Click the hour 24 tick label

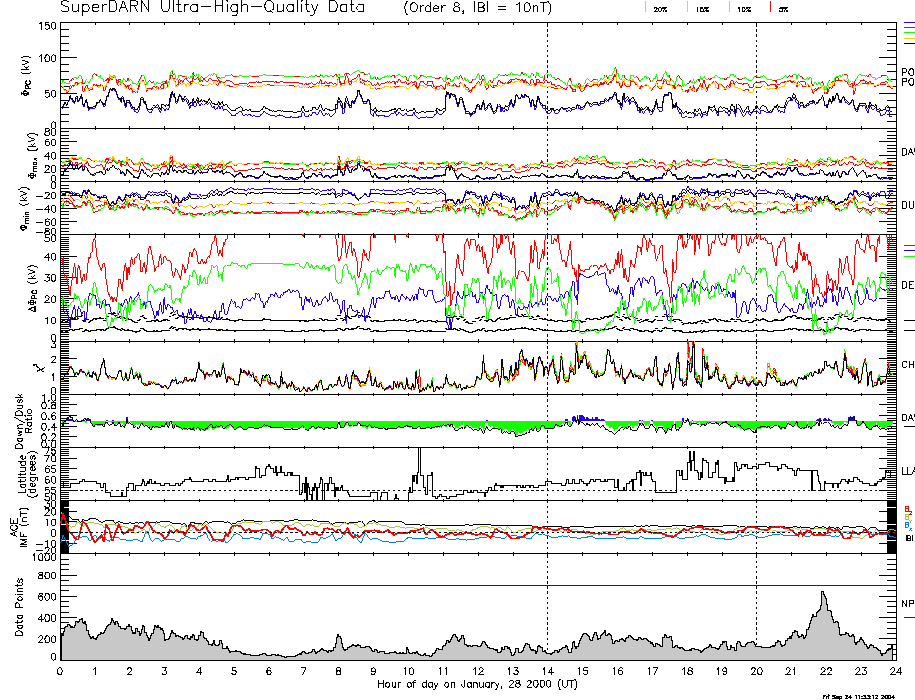[x=894, y=671]
